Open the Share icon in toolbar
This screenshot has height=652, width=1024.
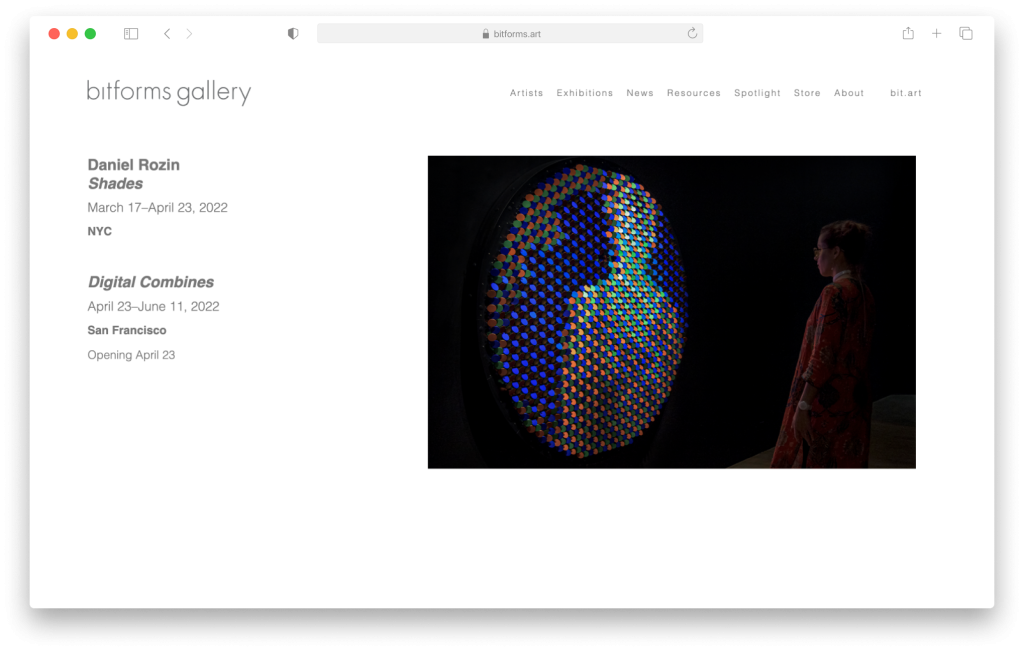[908, 34]
